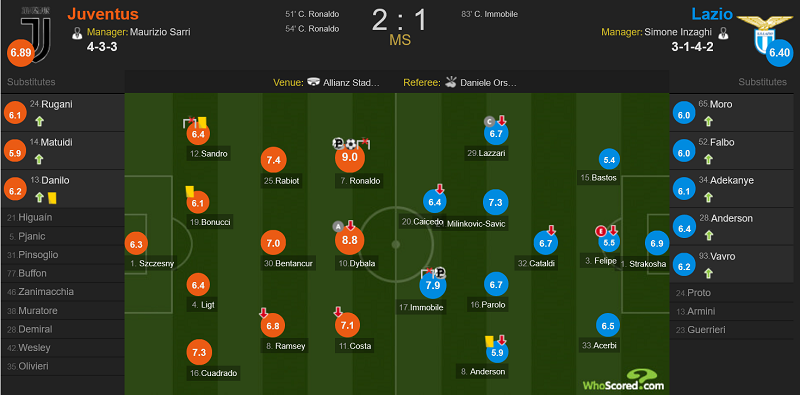Click Dybala's red substitution arrow
This screenshot has width=800, height=395.
(x=351, y=226)
